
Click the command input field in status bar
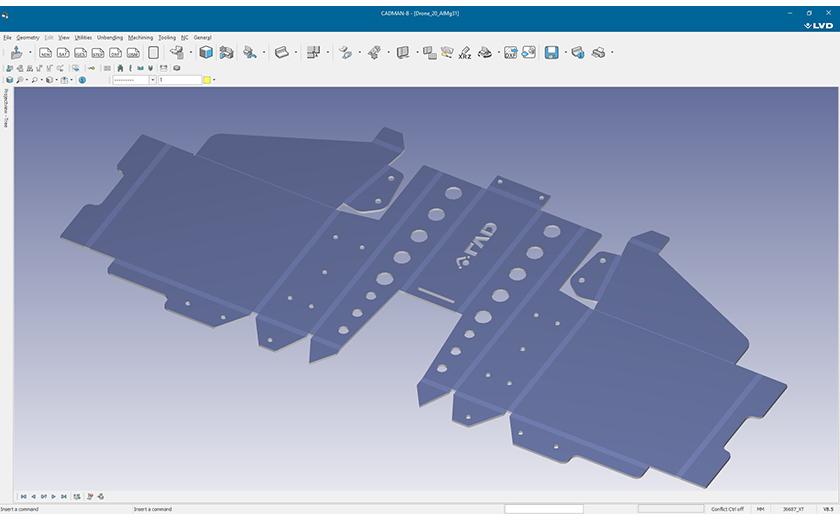coord(543,509)
